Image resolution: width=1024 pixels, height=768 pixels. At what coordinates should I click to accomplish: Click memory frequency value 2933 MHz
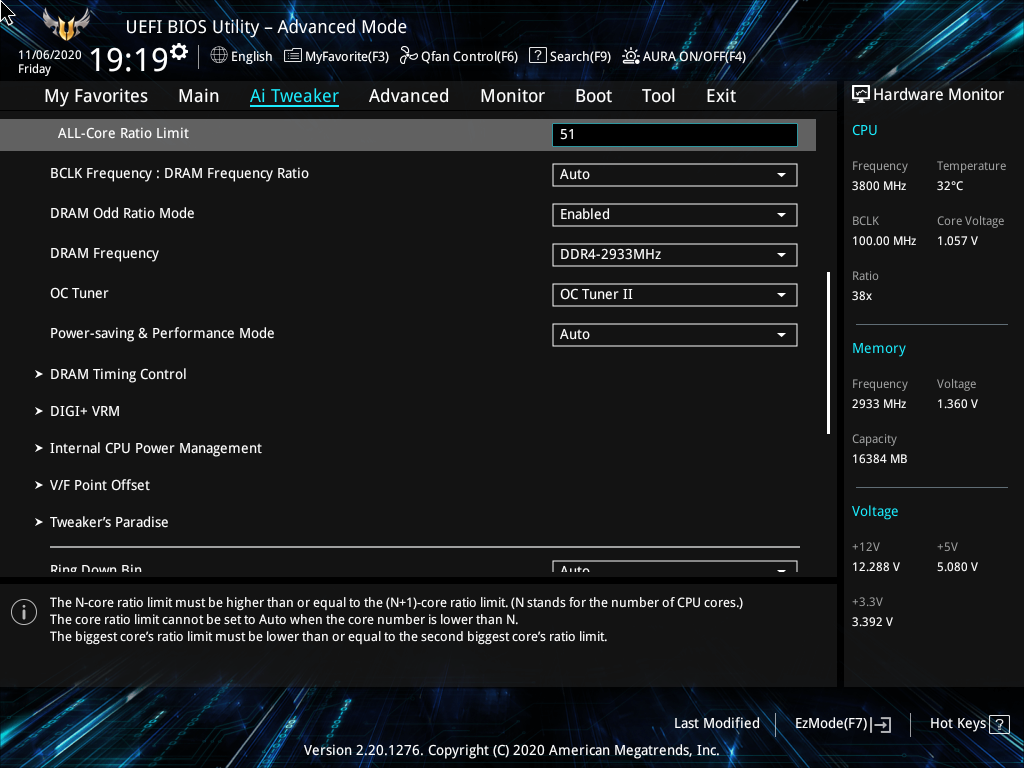click(879, 404)
